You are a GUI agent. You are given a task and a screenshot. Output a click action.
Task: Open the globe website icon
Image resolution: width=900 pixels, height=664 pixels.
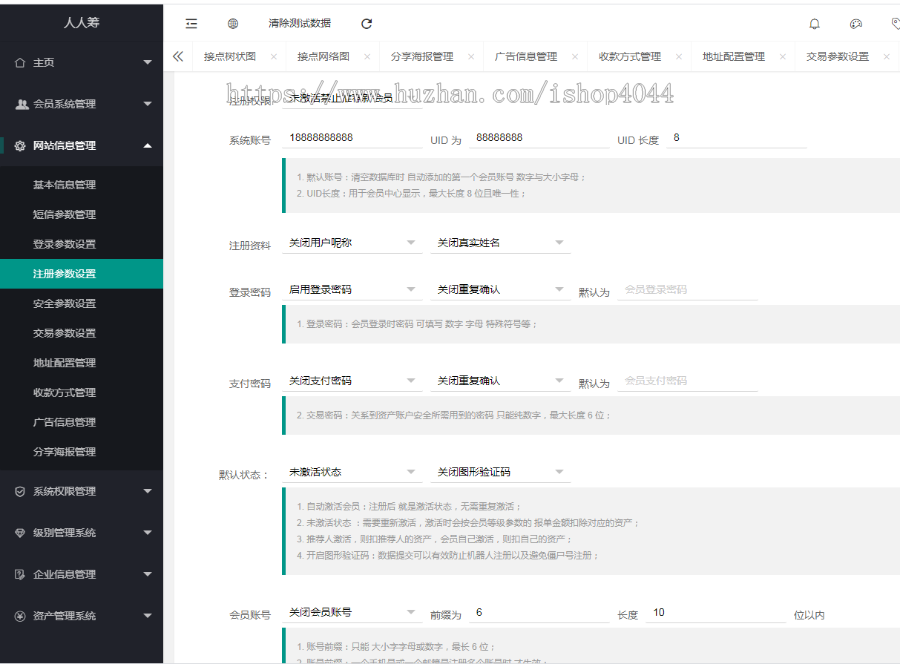[232, 24]
